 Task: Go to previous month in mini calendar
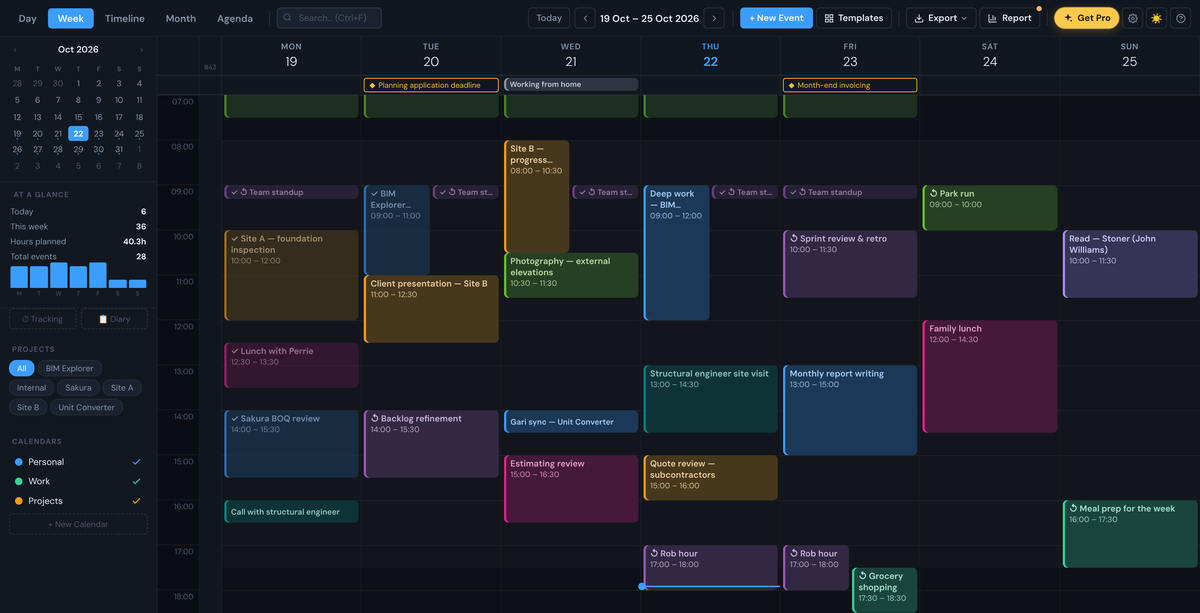15,50
